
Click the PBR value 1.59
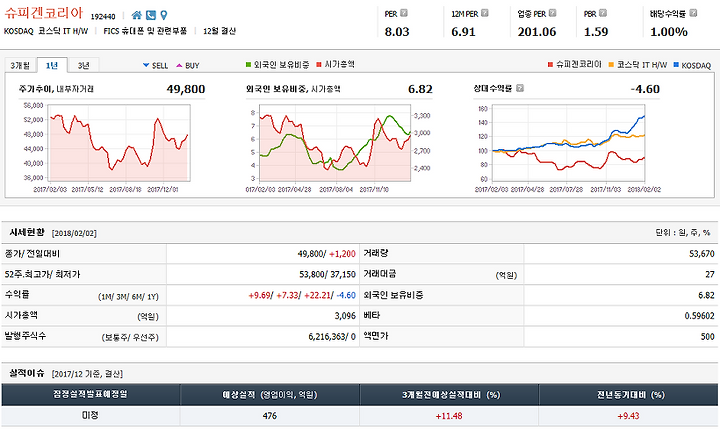(x=596, y=32)
